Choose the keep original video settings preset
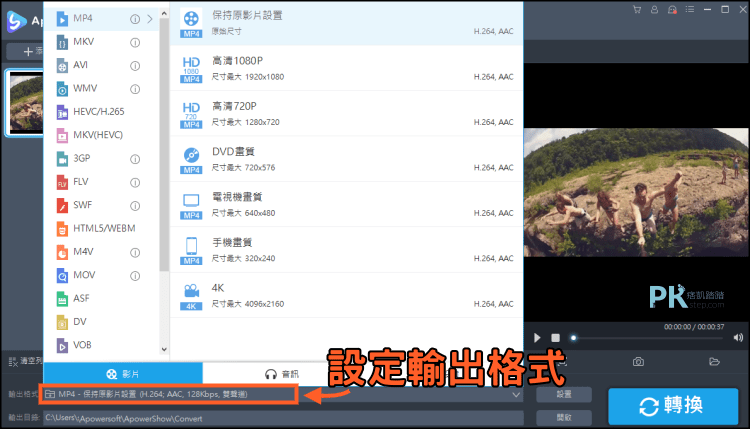The height and width of the screenshot is (429, 750). pyautogui.click(x=346, y=23)
